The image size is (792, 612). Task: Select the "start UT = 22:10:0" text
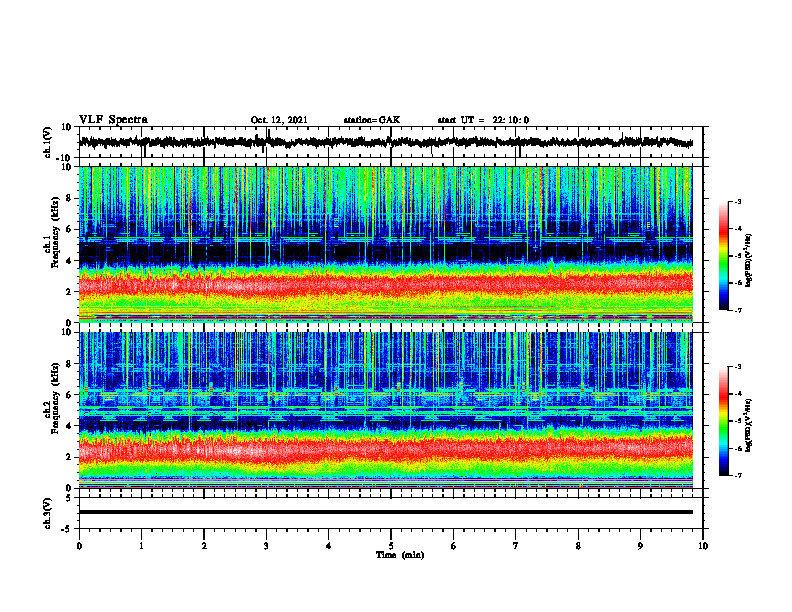[x=483, y=120]
